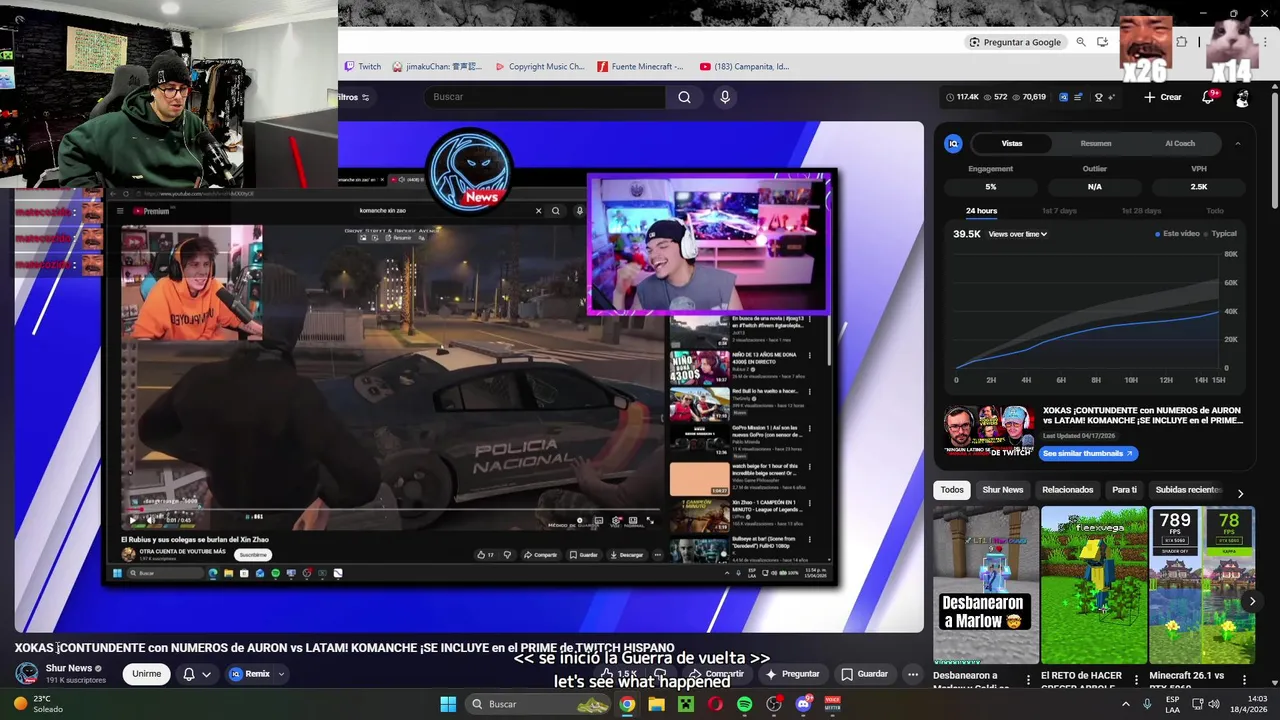Select the Shur News filter chip
The image size is (1280, 720).
coord(1003,490)
